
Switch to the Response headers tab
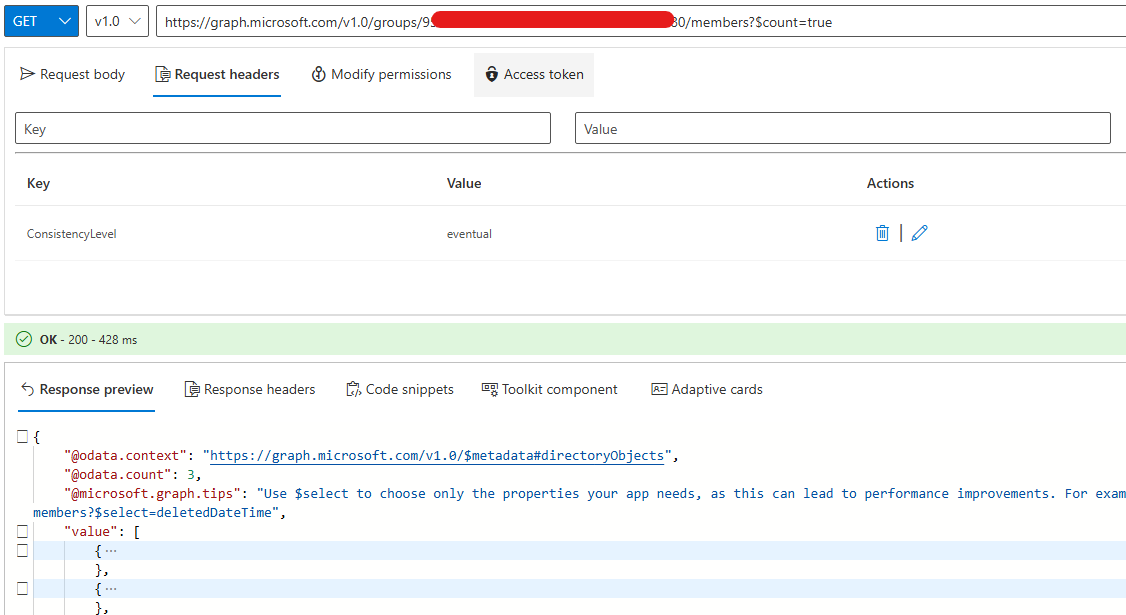click(x=250, y=389)
